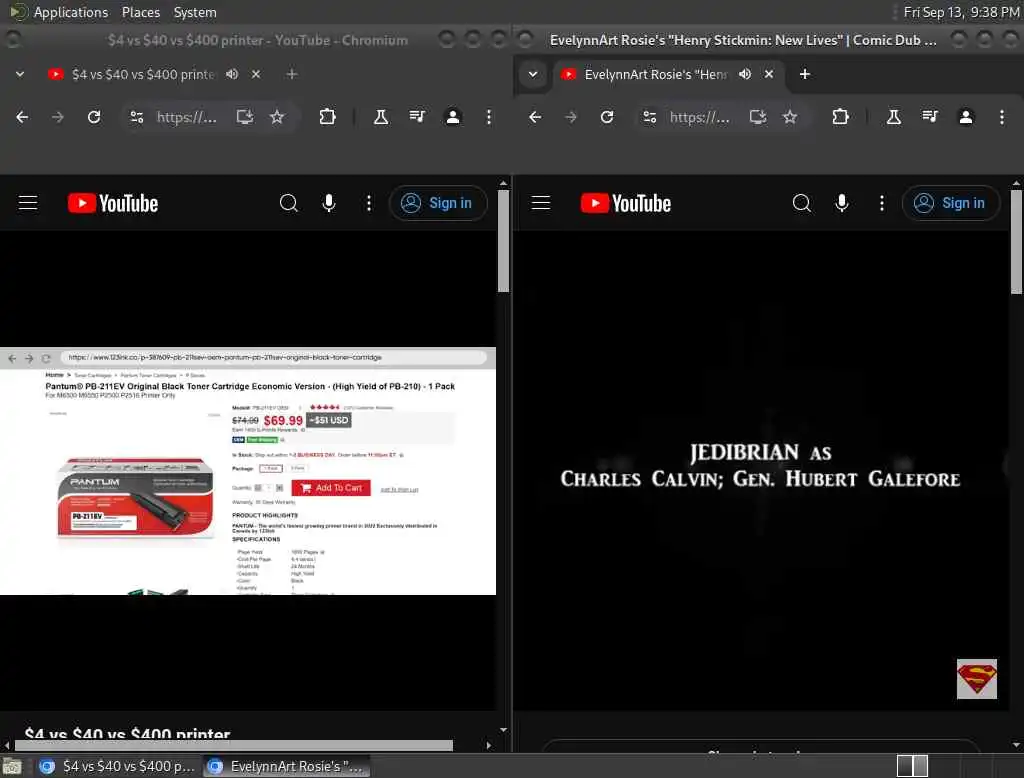Screen dimensions: 1024x778
Task: Mute the $4 vs $40 printer tab
Action: [x=232, y=74]
